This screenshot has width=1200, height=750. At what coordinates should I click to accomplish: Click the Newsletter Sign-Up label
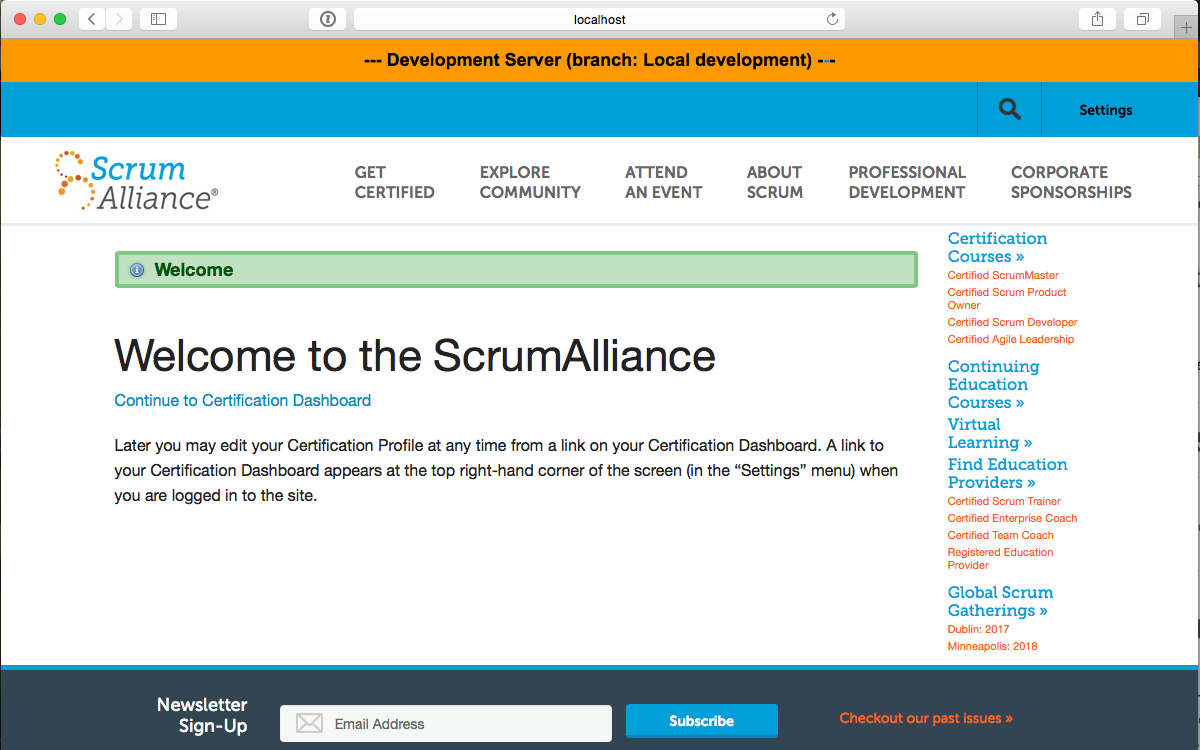coord(202,716)
